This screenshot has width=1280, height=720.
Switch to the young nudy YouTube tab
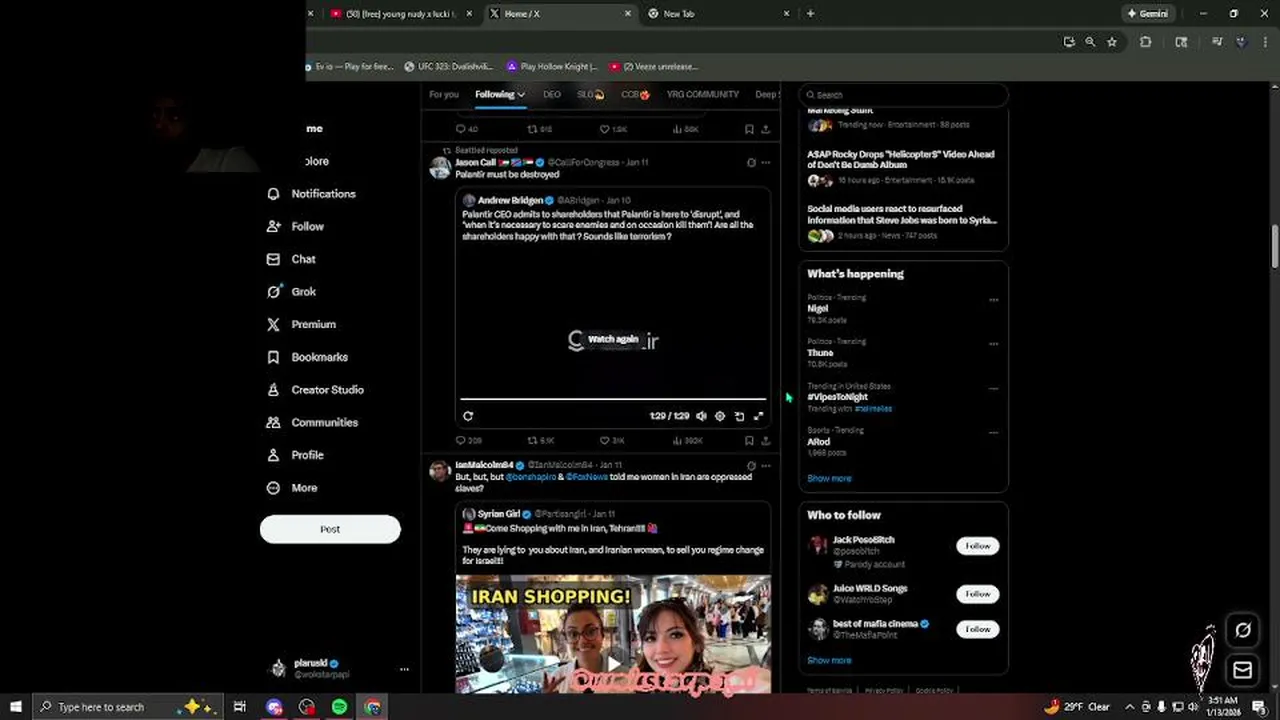point(400,14)
